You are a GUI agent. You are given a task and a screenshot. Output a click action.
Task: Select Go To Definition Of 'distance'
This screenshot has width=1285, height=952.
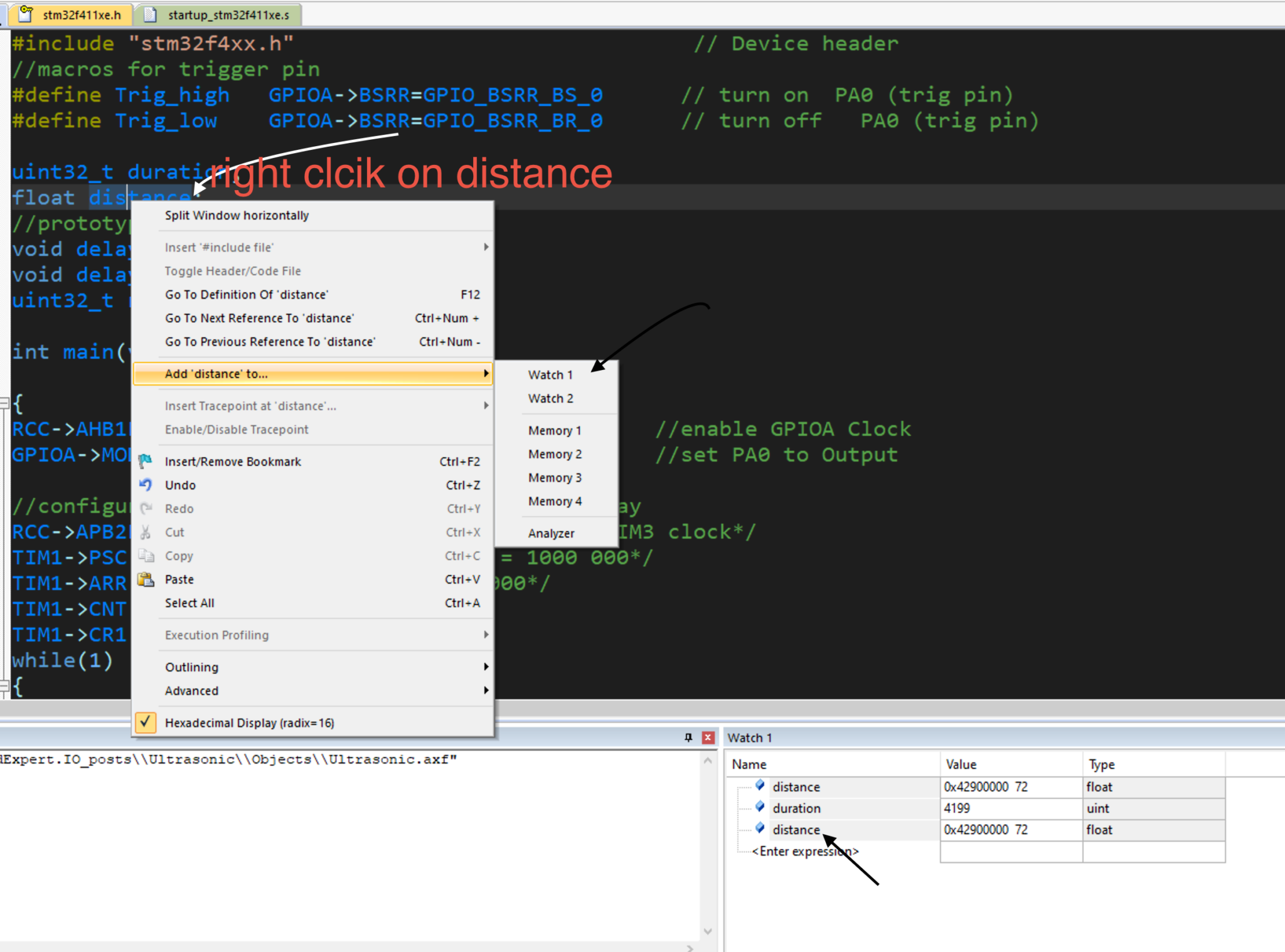[247, 294]
